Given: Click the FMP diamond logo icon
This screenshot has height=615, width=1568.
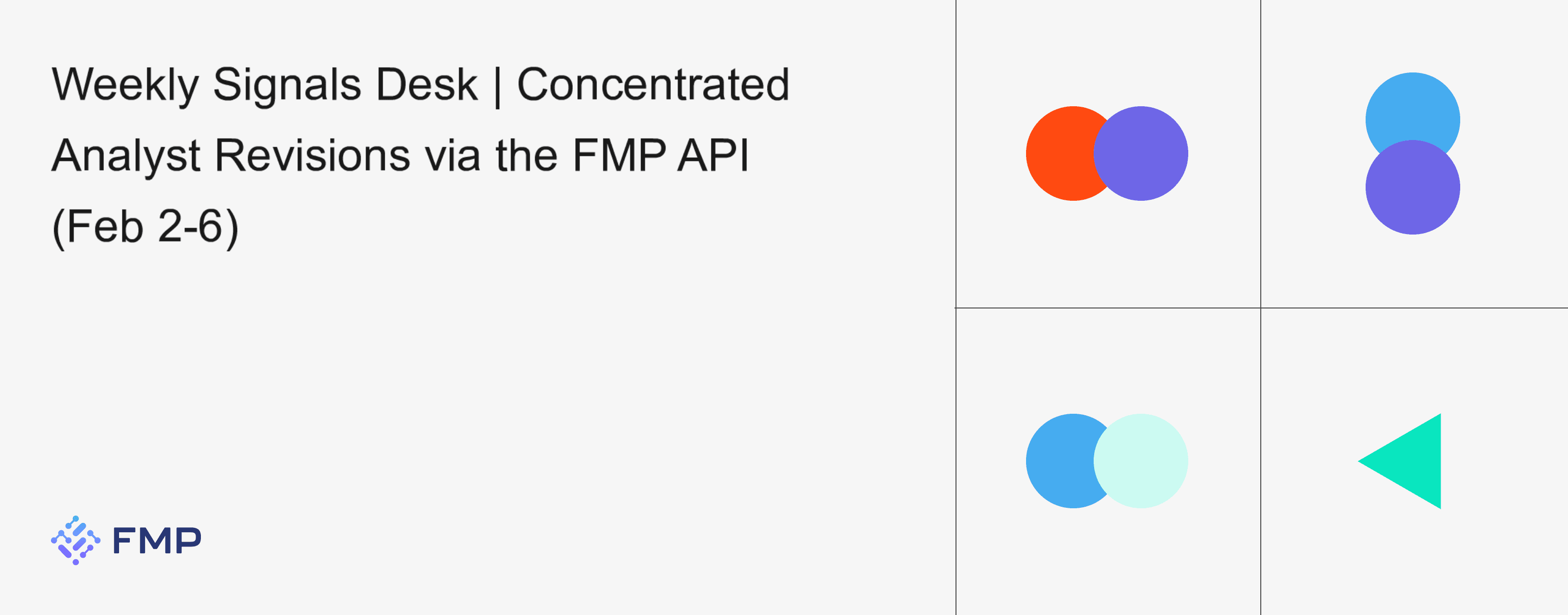Looking at the screenshot, I should (75, 540).
